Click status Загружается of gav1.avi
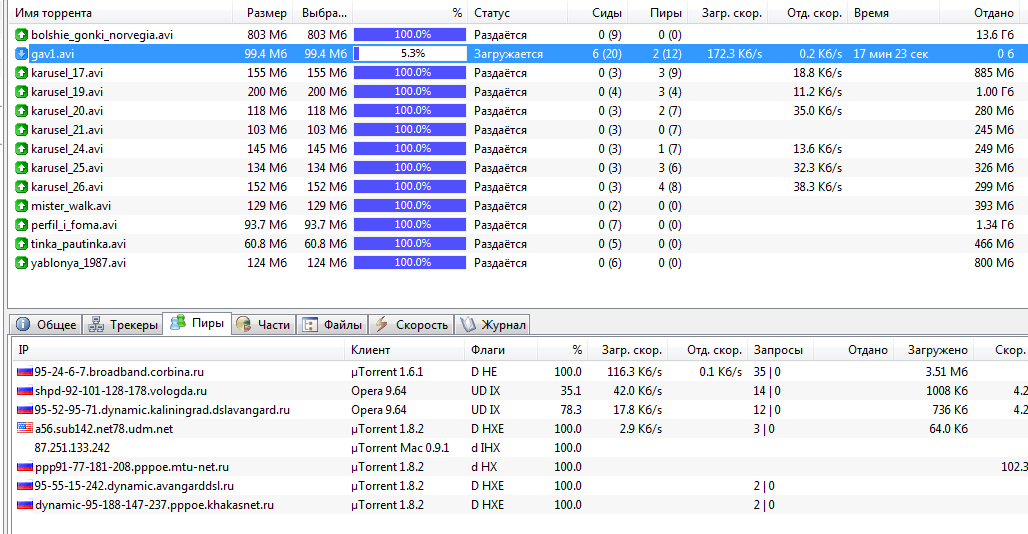This screenshot has height=534, width=1028. (508, 54)
